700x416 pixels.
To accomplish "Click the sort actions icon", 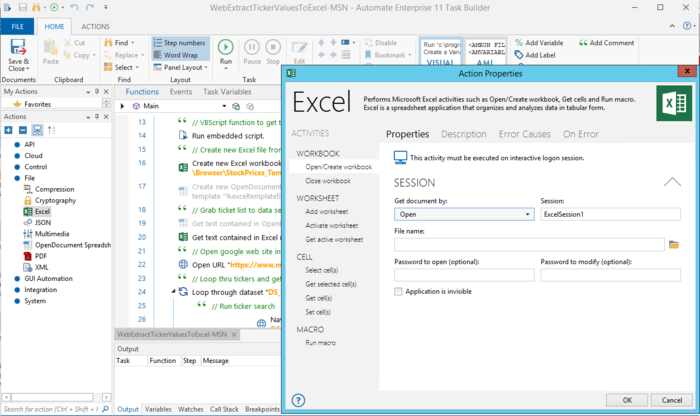I will [51, 130].
